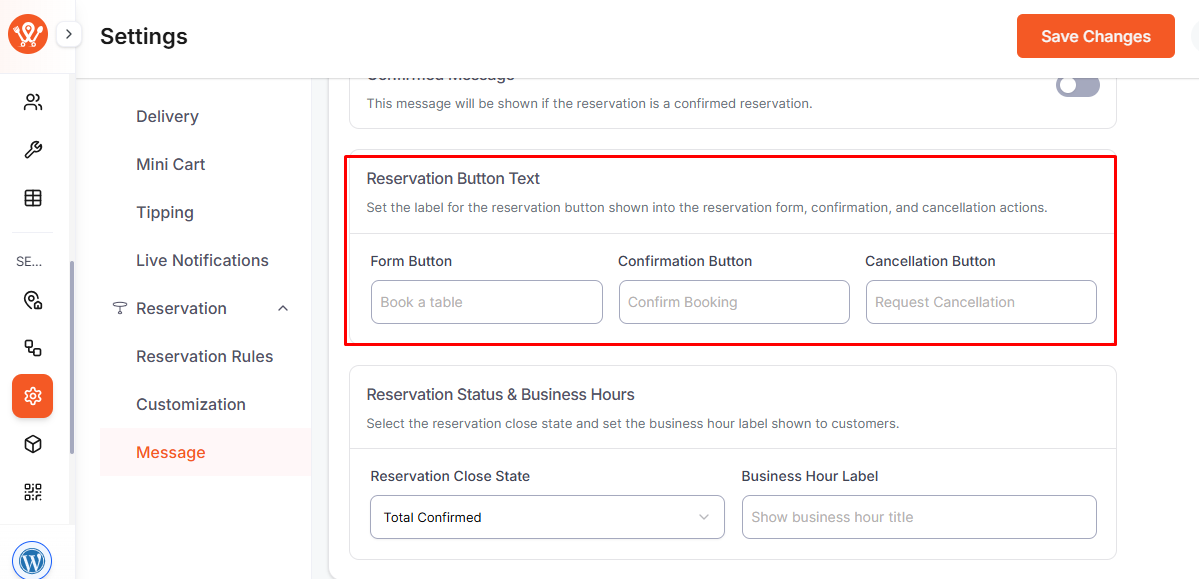The height and width of the screenshot is (579, 1199).
Task: Click the location pin icon in the sidebar
Action: coord(33,300)
